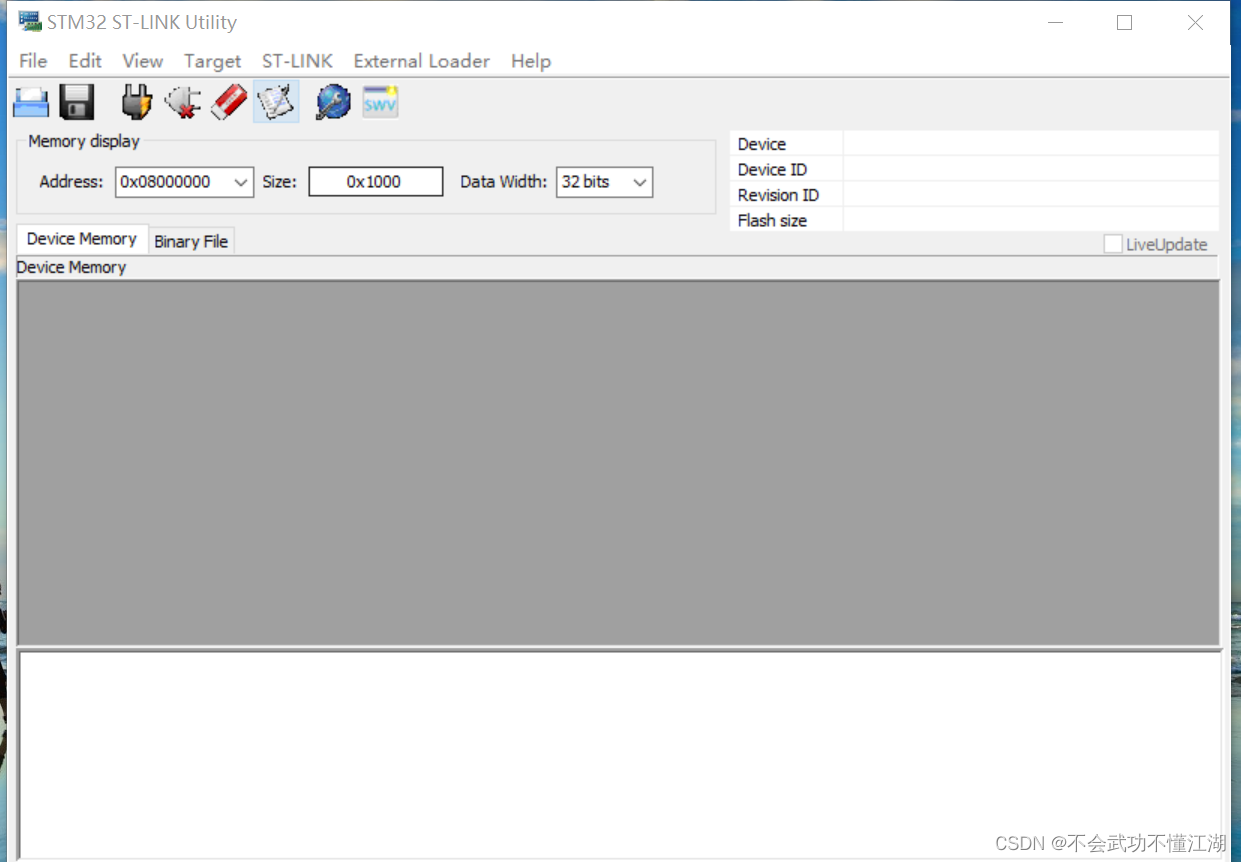Open the ST-LINK menu

coord(297,61)
